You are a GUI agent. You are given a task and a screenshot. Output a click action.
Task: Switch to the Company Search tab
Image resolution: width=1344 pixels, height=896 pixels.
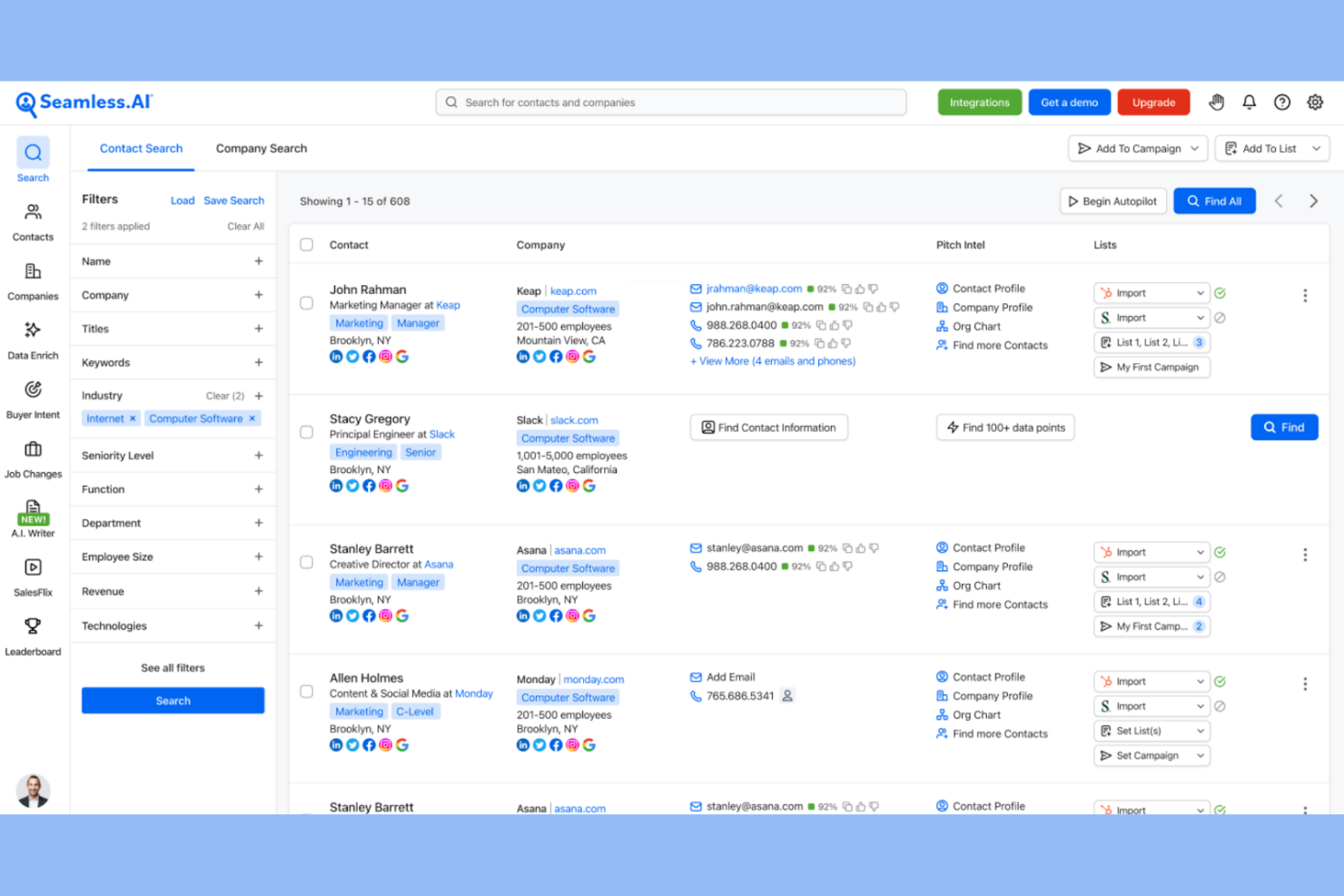pyautogui.click(x=261, y=148)
